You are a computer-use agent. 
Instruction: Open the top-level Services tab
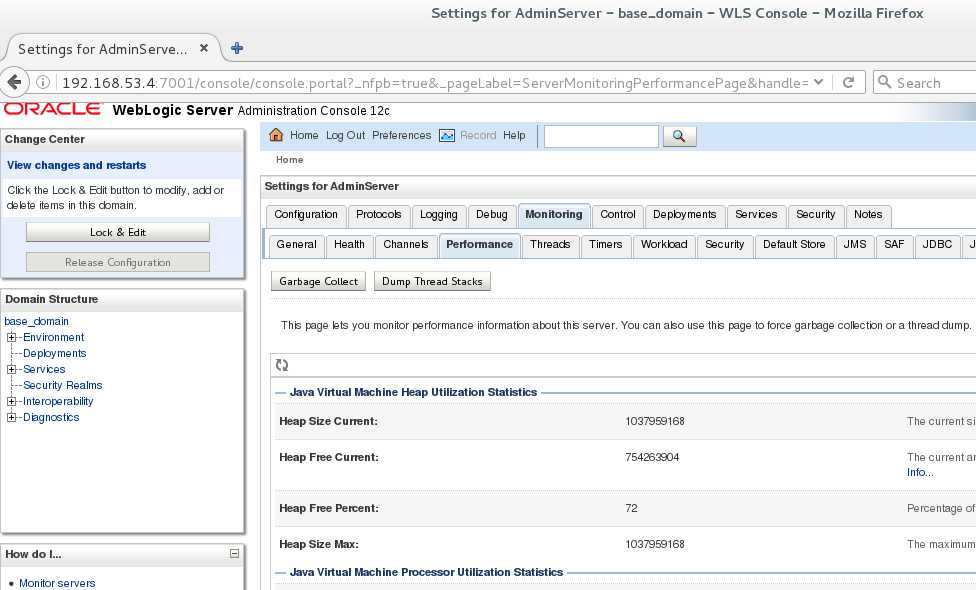coord(756,215)
